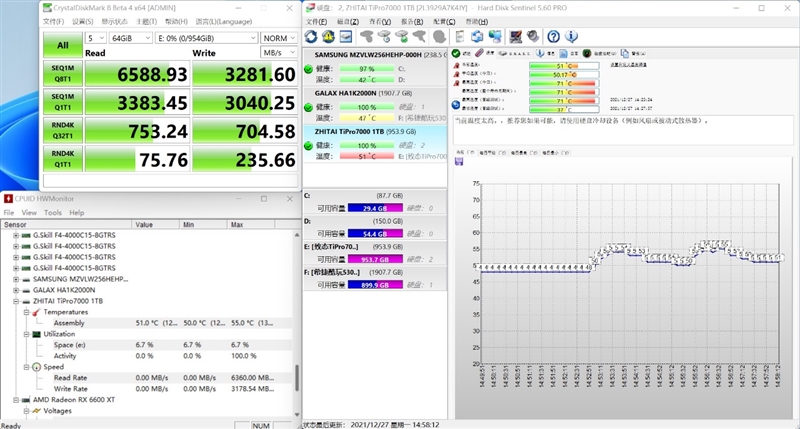The width and height of the screenshot is (800, 429).
Task: Open CrystalDiskMark 设置(S) menu
Action: click(83, 21)
